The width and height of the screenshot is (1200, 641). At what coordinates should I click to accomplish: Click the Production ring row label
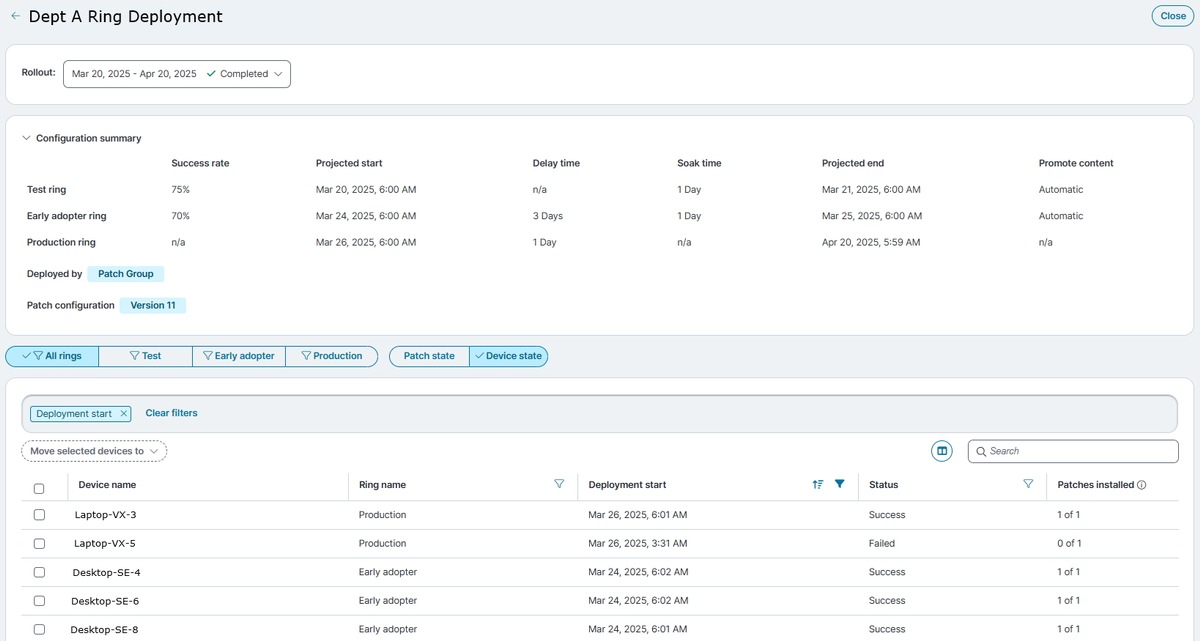[61, 242]
